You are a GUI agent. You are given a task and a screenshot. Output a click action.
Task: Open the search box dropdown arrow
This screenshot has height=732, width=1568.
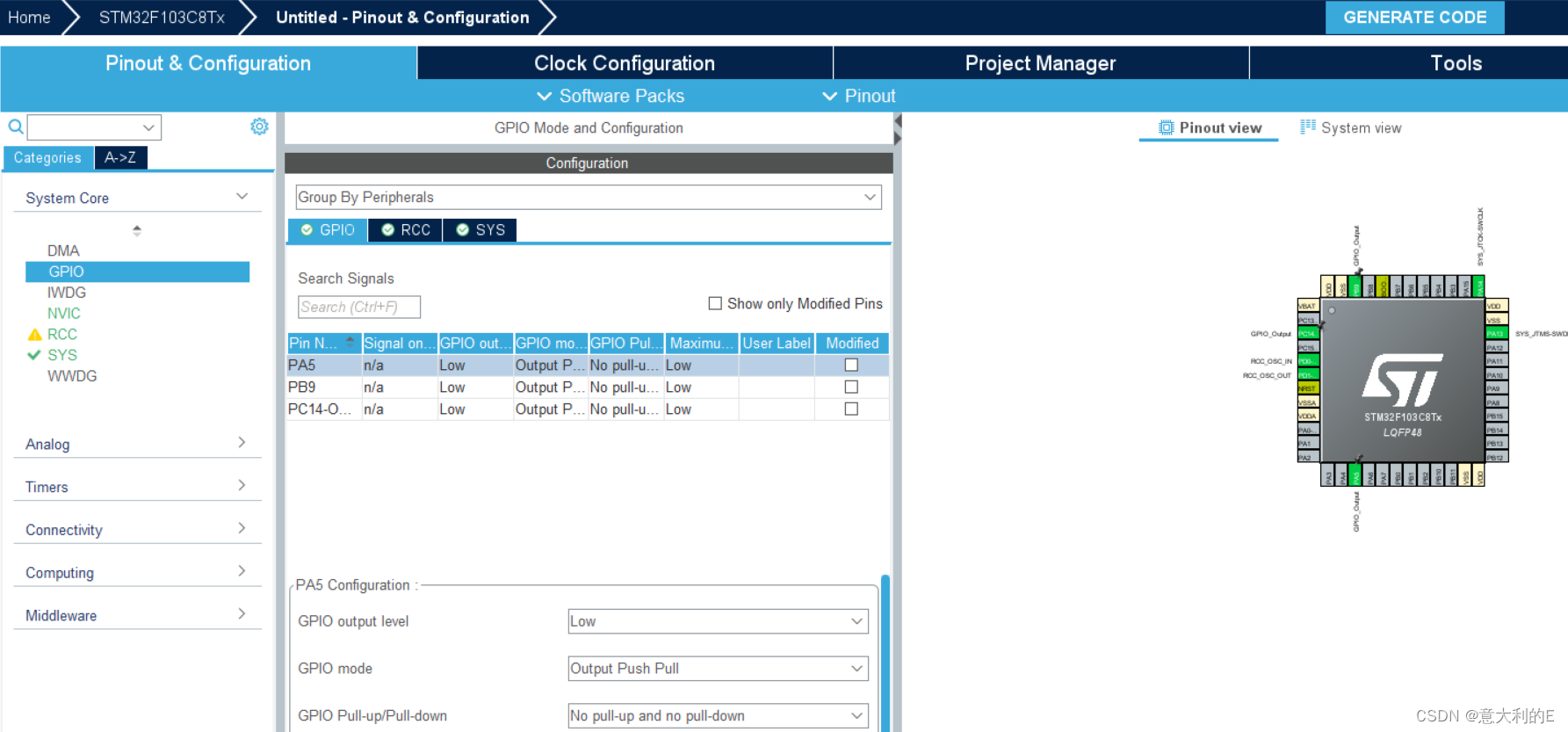tap(148, 127)
